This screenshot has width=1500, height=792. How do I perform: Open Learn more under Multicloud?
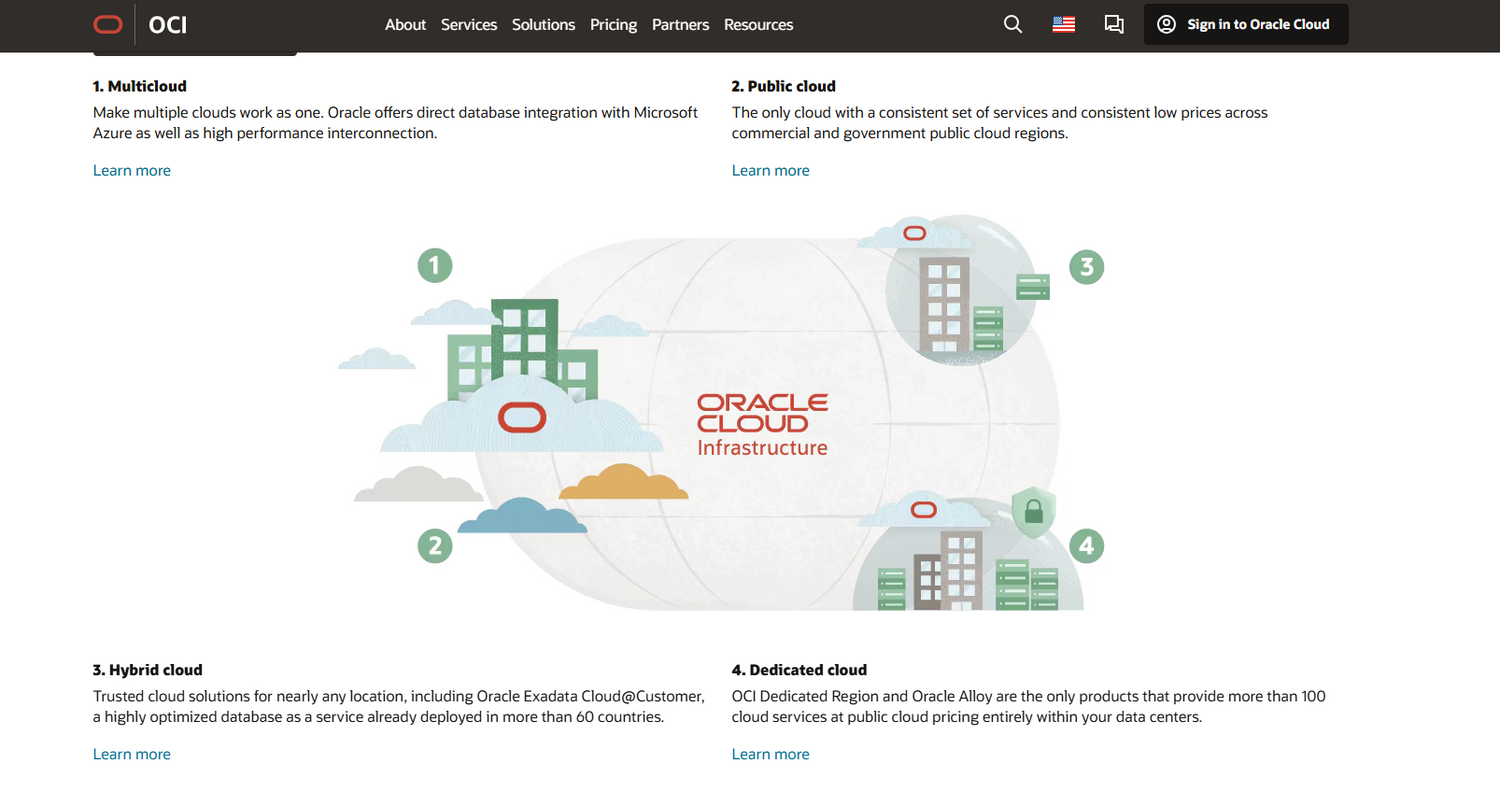[x=131, y=170]
